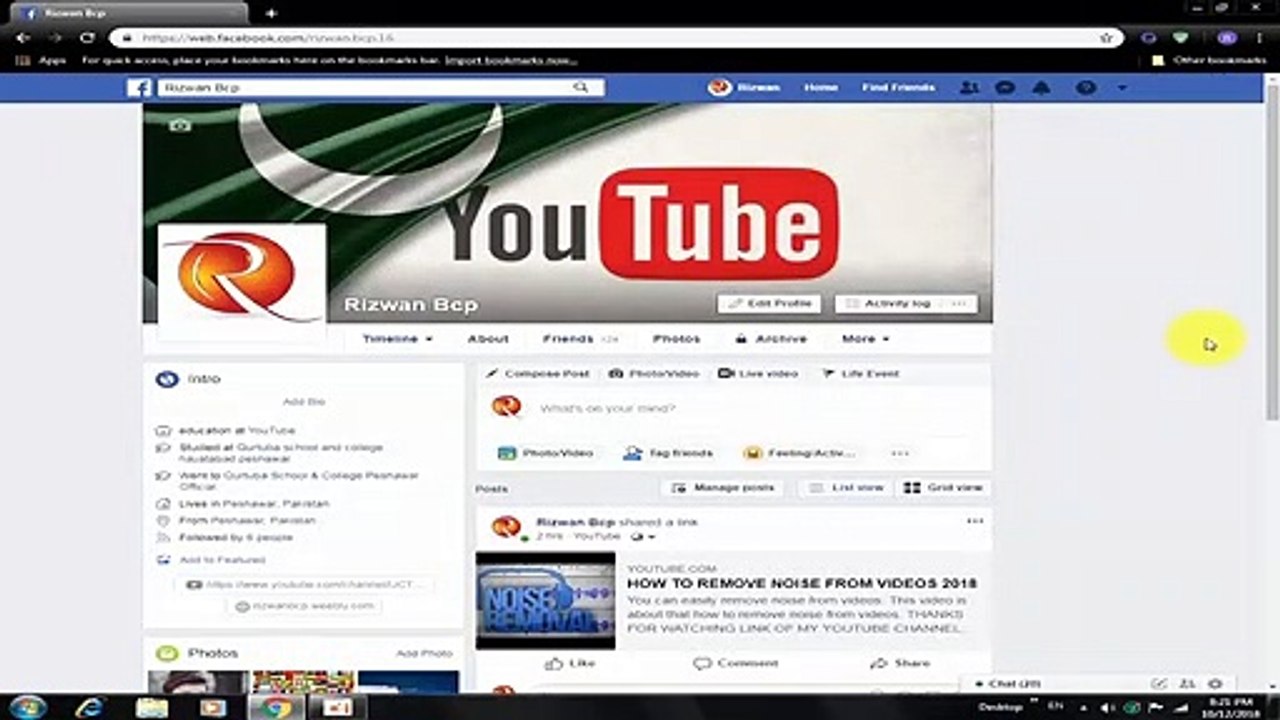
Task: Open cover more options ellipsis
Action: 958,303
